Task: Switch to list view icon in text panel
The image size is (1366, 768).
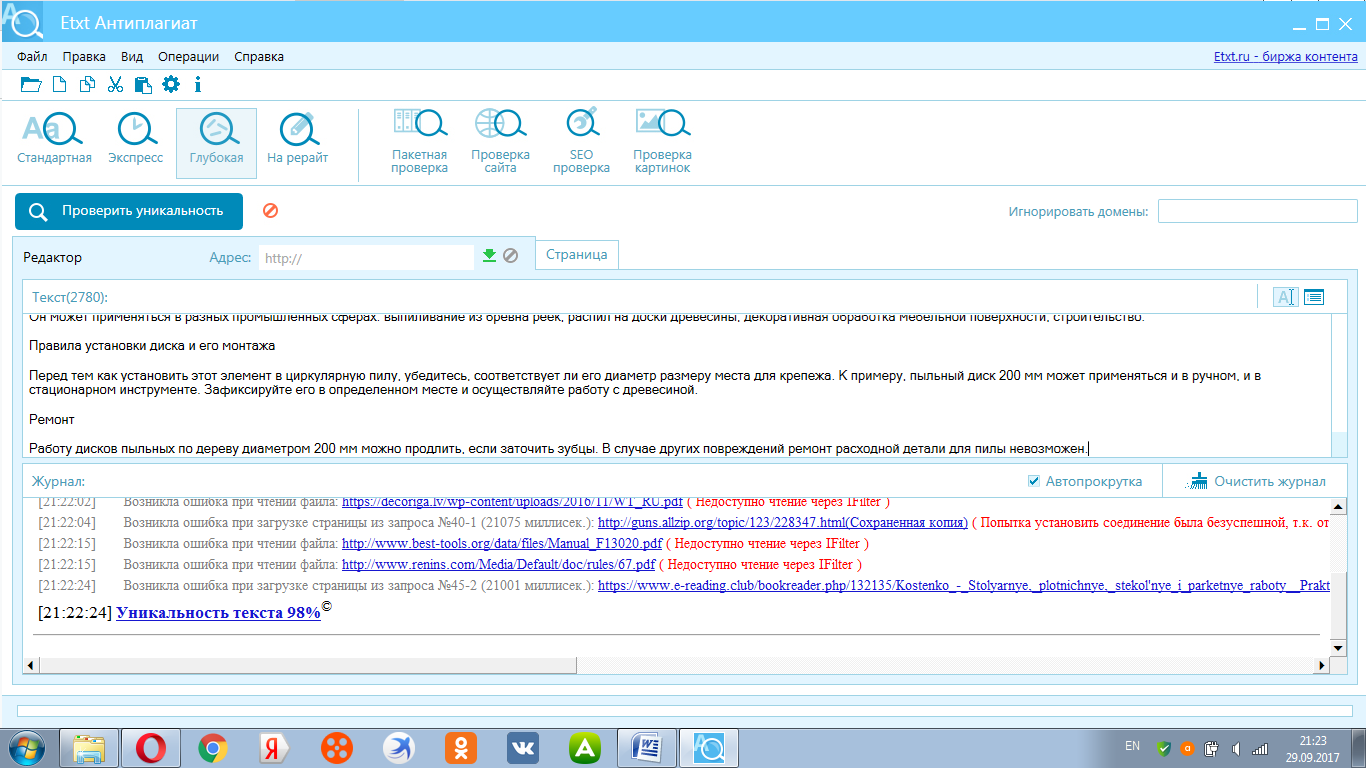Action: pyautogui.click(x=1313, y=297)
